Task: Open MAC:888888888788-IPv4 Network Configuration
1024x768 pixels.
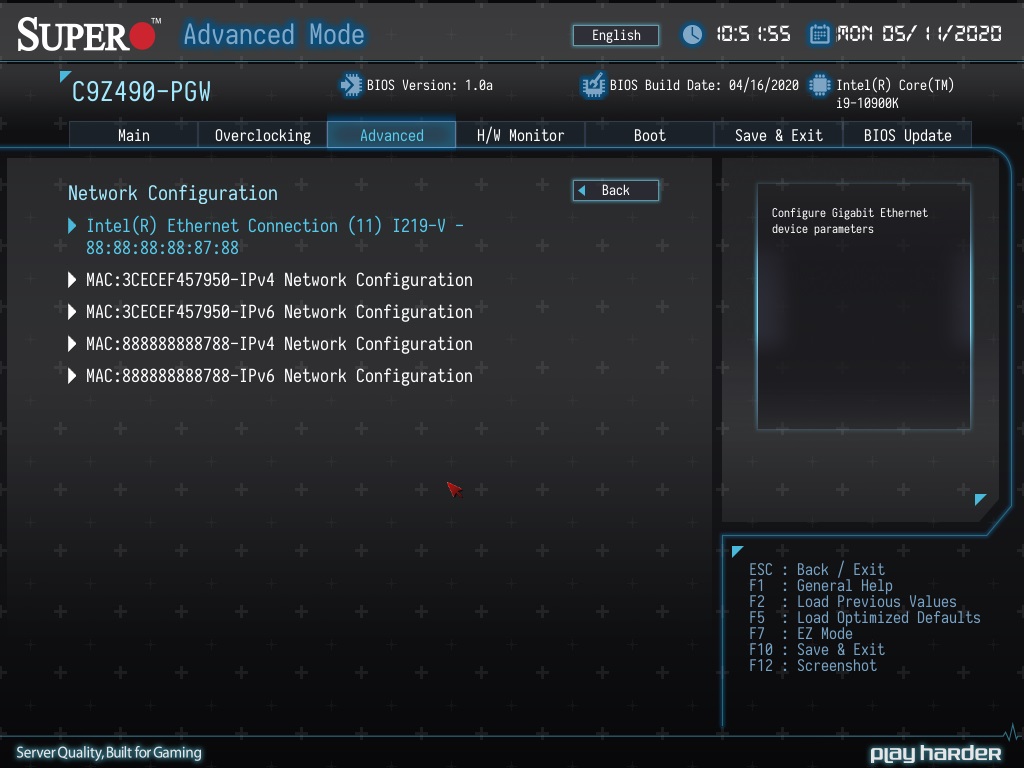Action: tap(278, 344)
